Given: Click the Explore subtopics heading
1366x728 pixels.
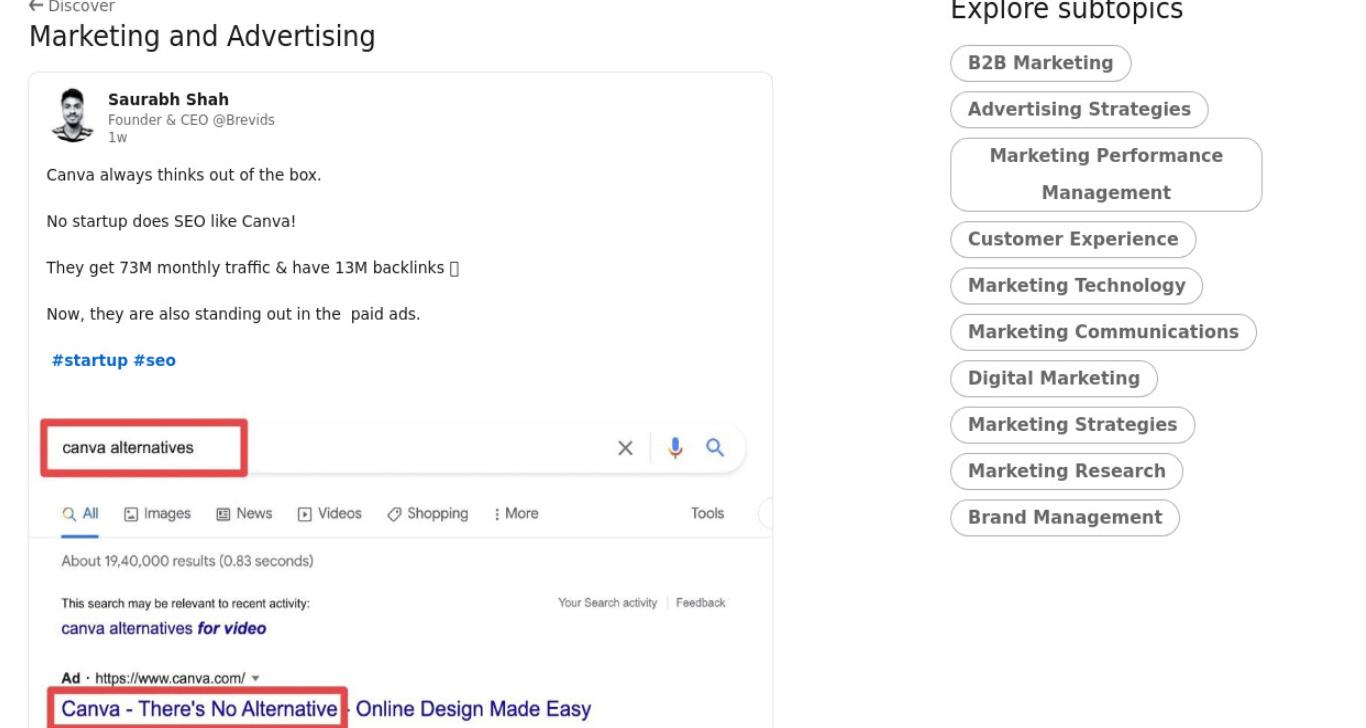Looking at the screenshot, I should pyautogui.click(x=1066, y=10).
